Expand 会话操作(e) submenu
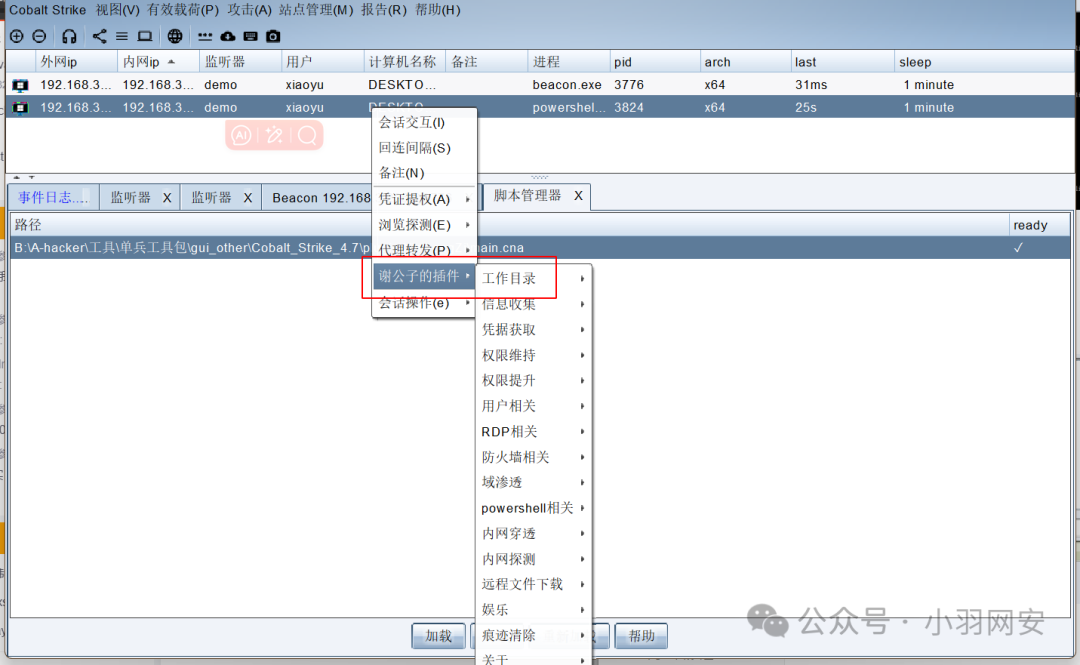The height and width of the screenshot is (665, 1080). click(x=424, y=303)
